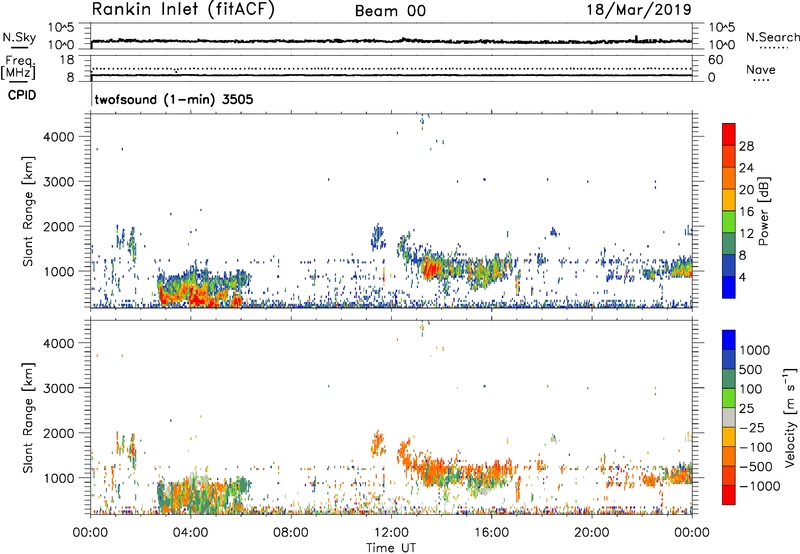The width and height of the screenshot is (800, 554).
Task: Select the 'N.Sky' noise label
Action: pyautogui.click(x=19, y=37)
